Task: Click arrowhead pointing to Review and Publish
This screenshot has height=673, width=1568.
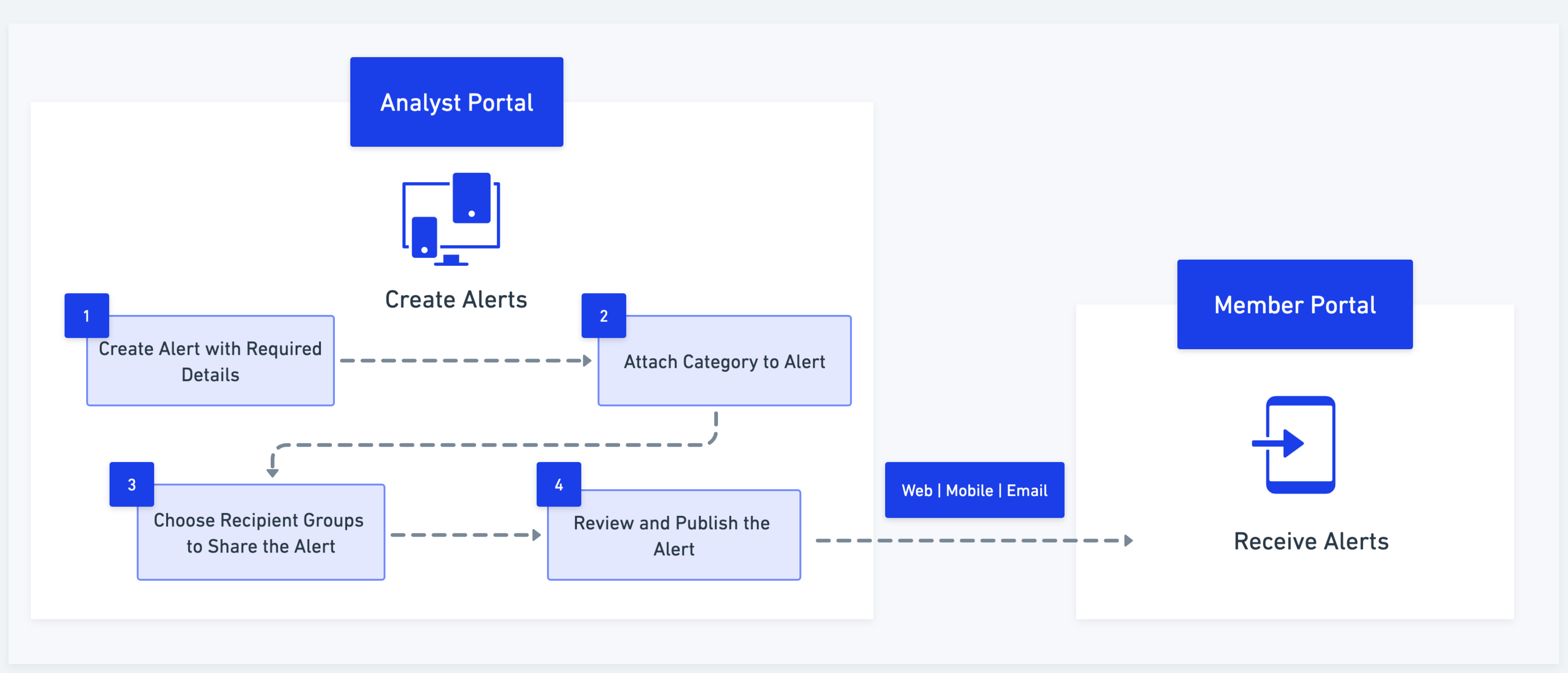Action: [536, 535]
